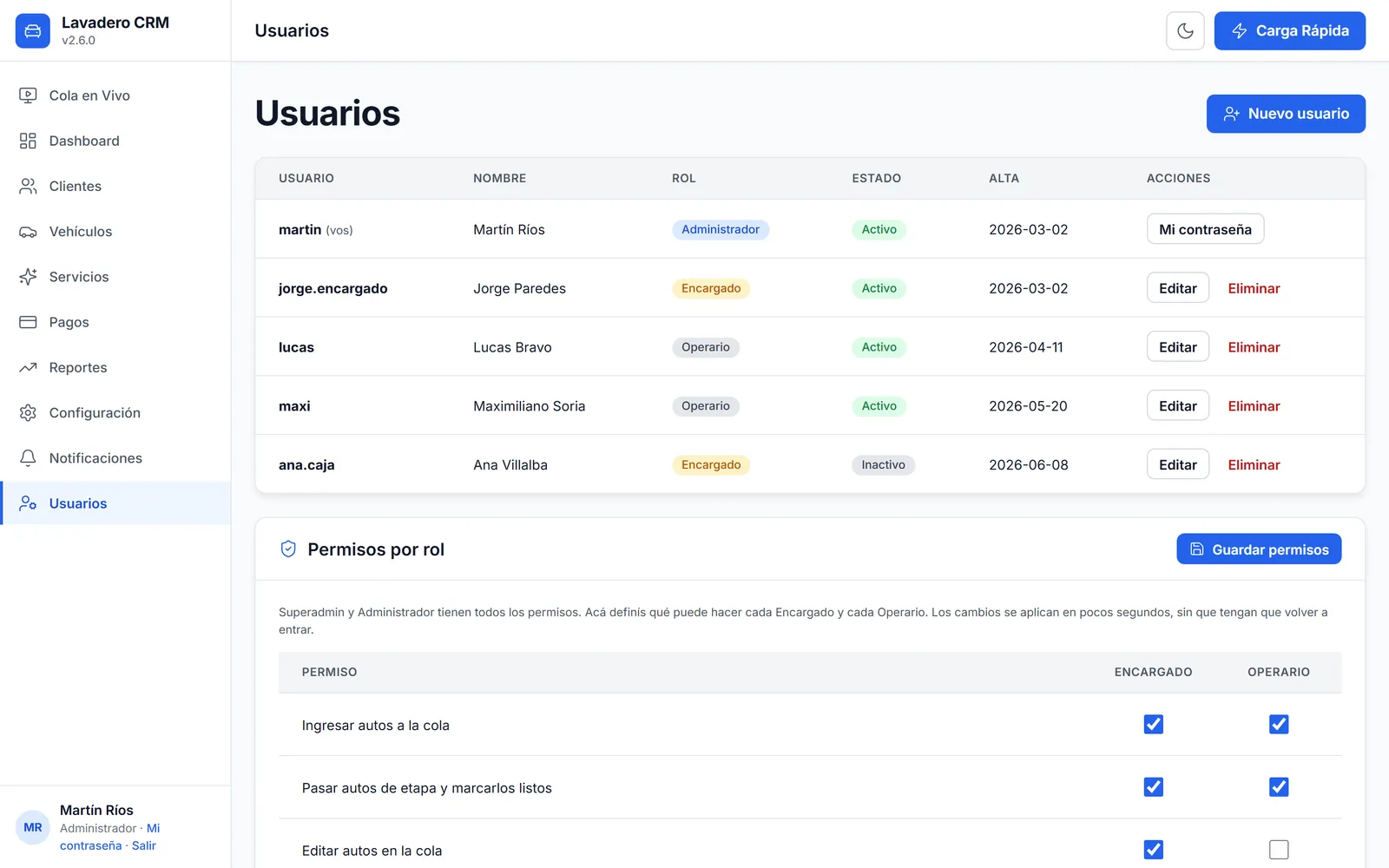1389x868 pixels.
Task: Save with the Guardar permisos button
Action: coord(1259,549)
